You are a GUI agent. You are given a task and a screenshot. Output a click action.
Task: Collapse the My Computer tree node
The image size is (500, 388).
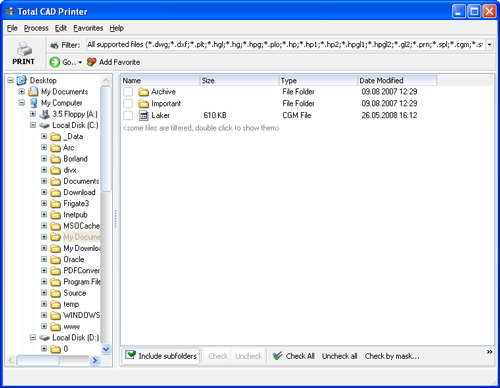(x=22, y=103)
